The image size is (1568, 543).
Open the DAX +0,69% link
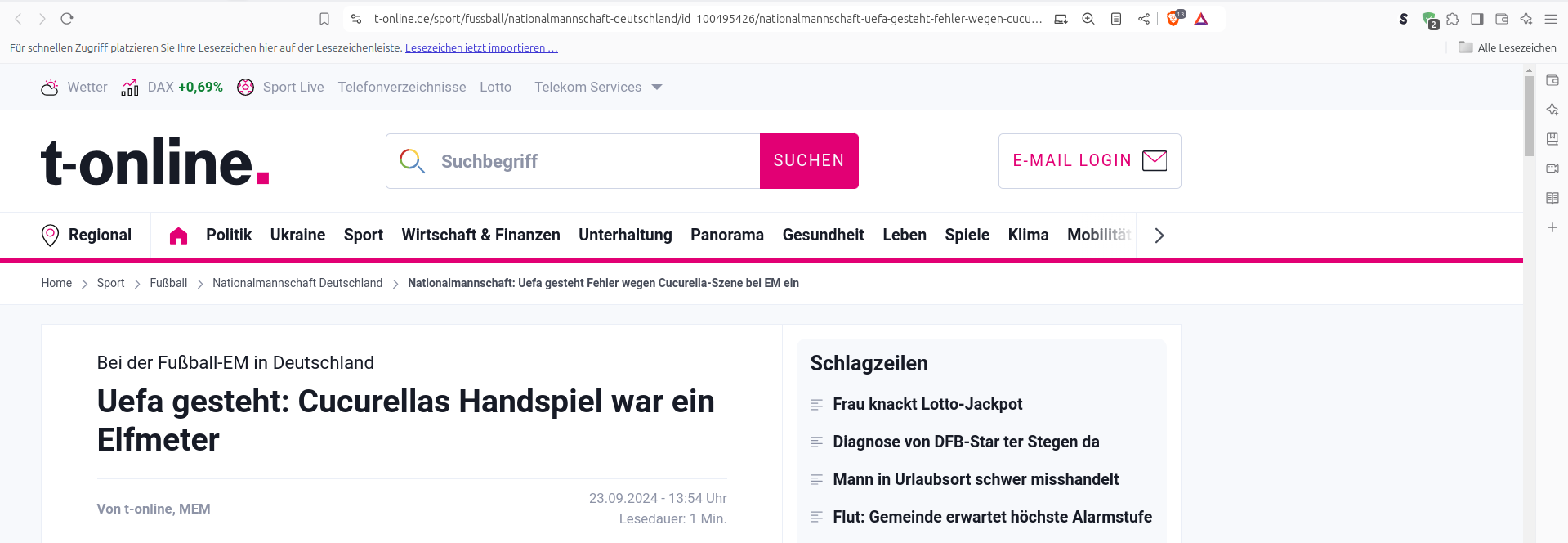coord(172,87)
